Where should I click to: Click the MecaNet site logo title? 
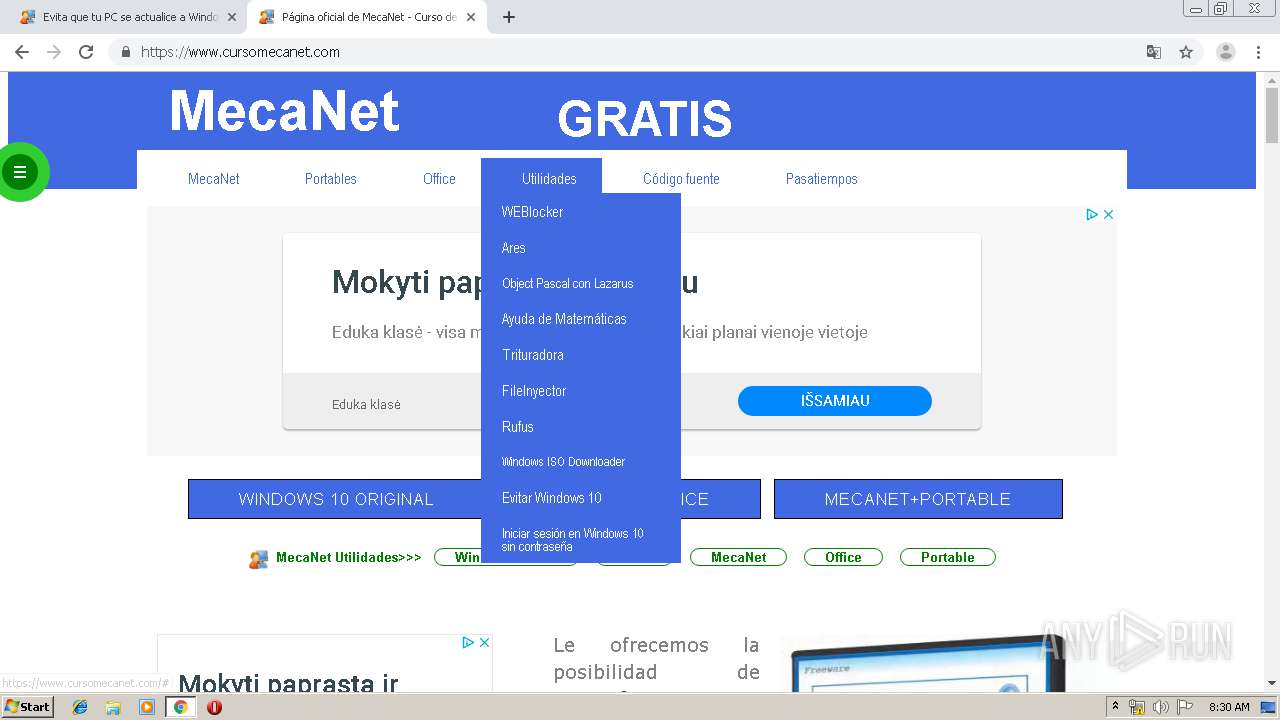click(285, 111)
